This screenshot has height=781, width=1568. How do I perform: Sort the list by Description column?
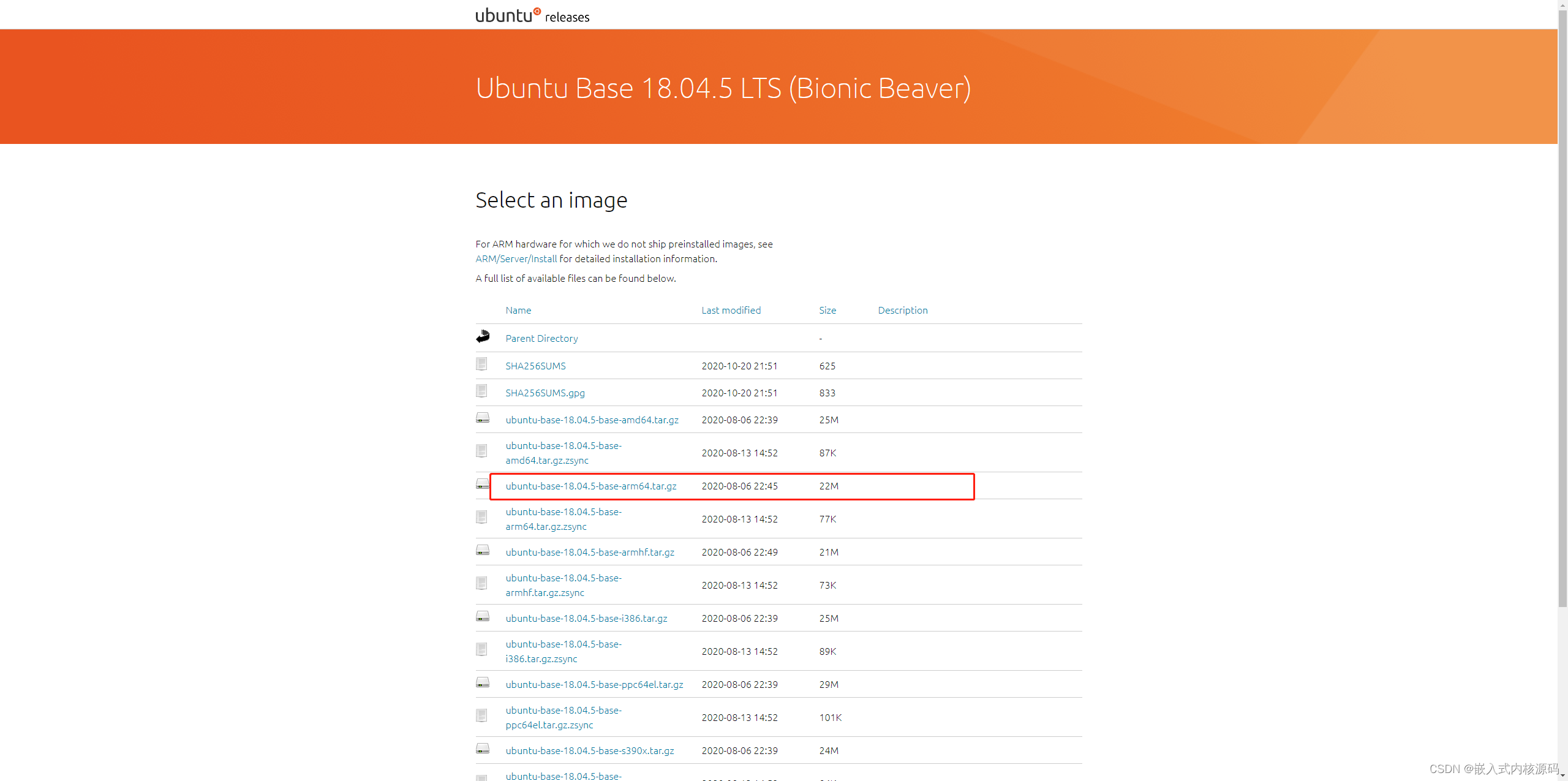[x=903, y=310]
